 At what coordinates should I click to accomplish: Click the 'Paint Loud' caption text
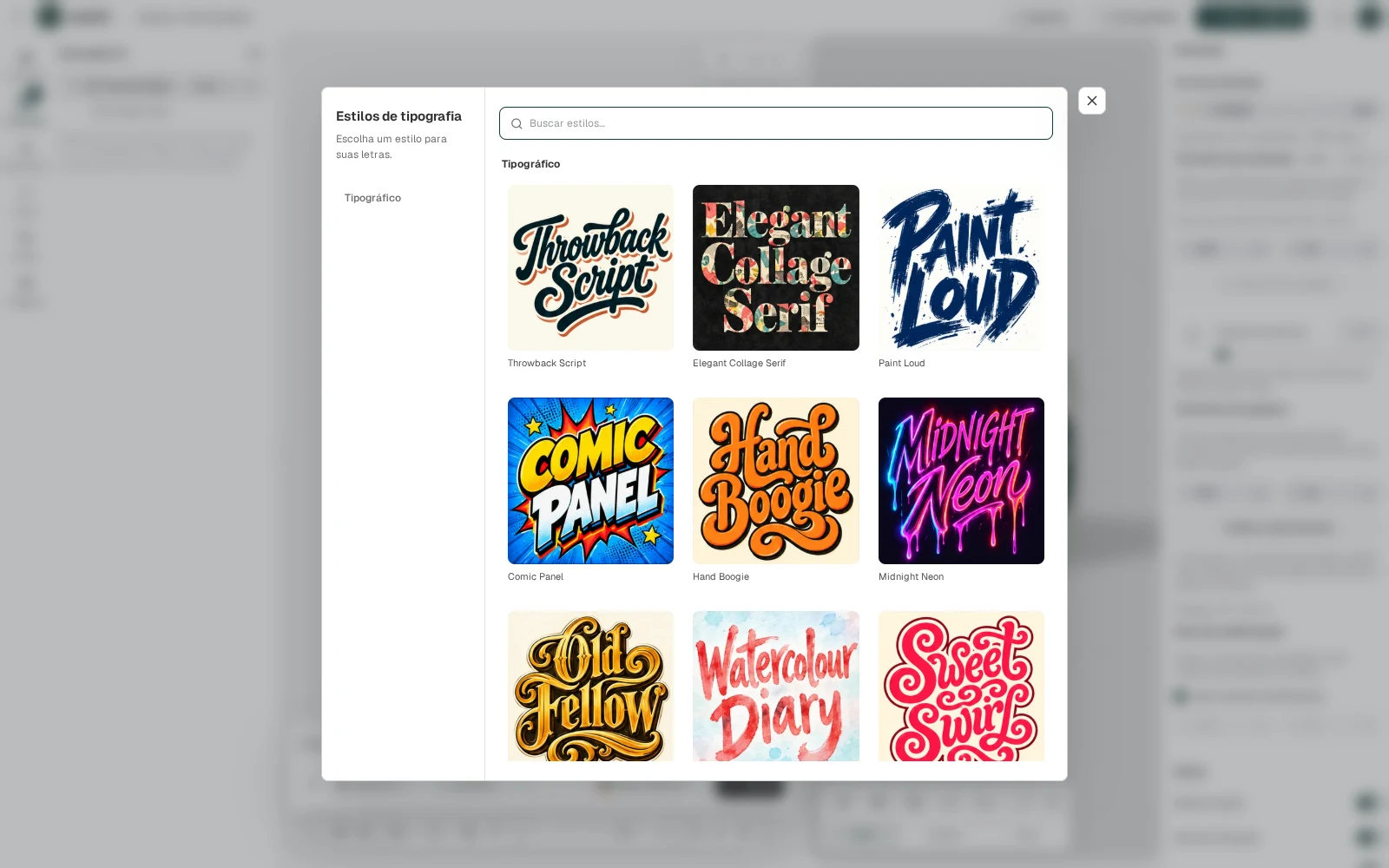click(901, 364)
